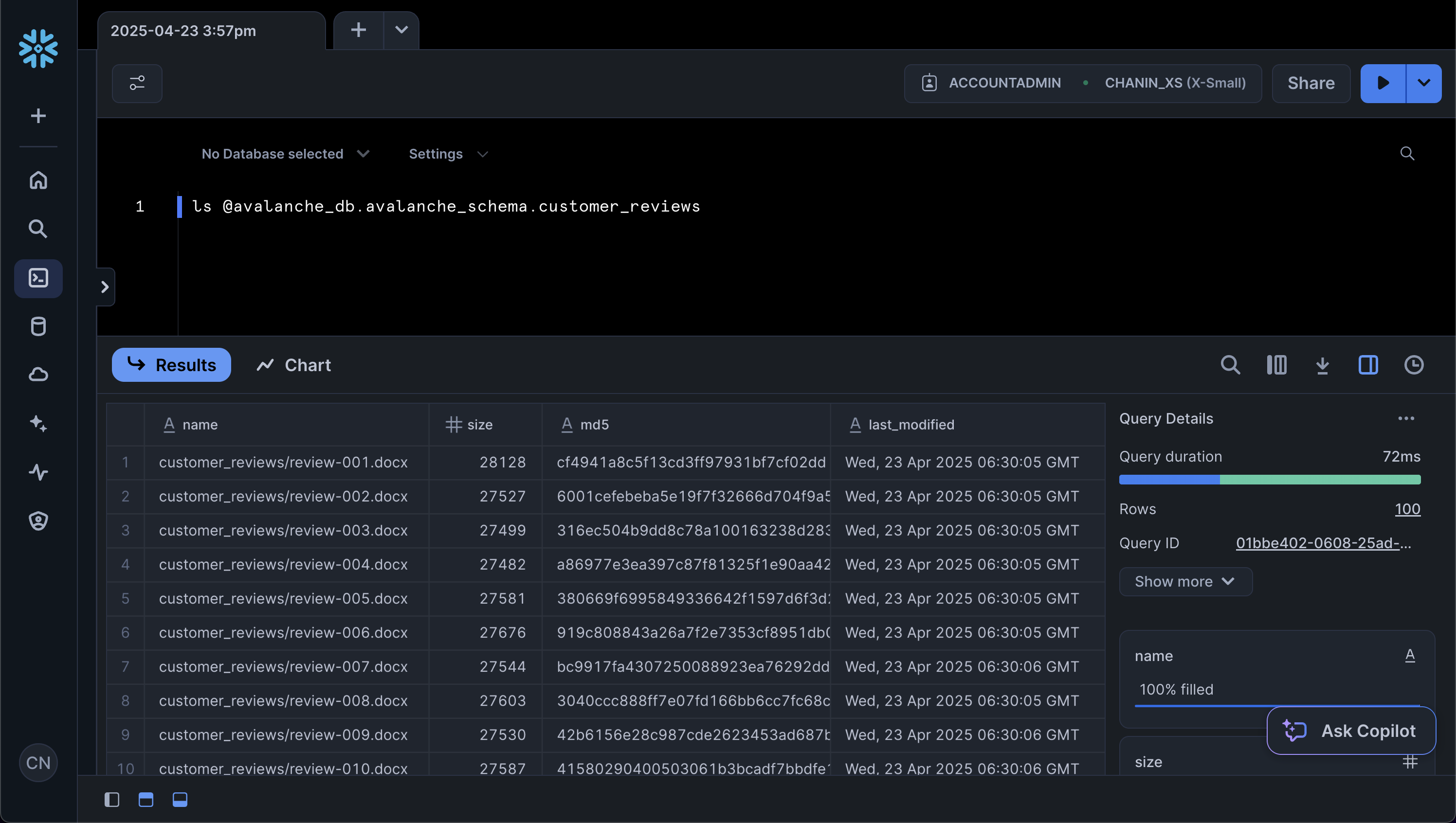Viewport: 1456px width, 823px height.
Task: Toggle results pane layout button at bottom
Action: [180, 799]
